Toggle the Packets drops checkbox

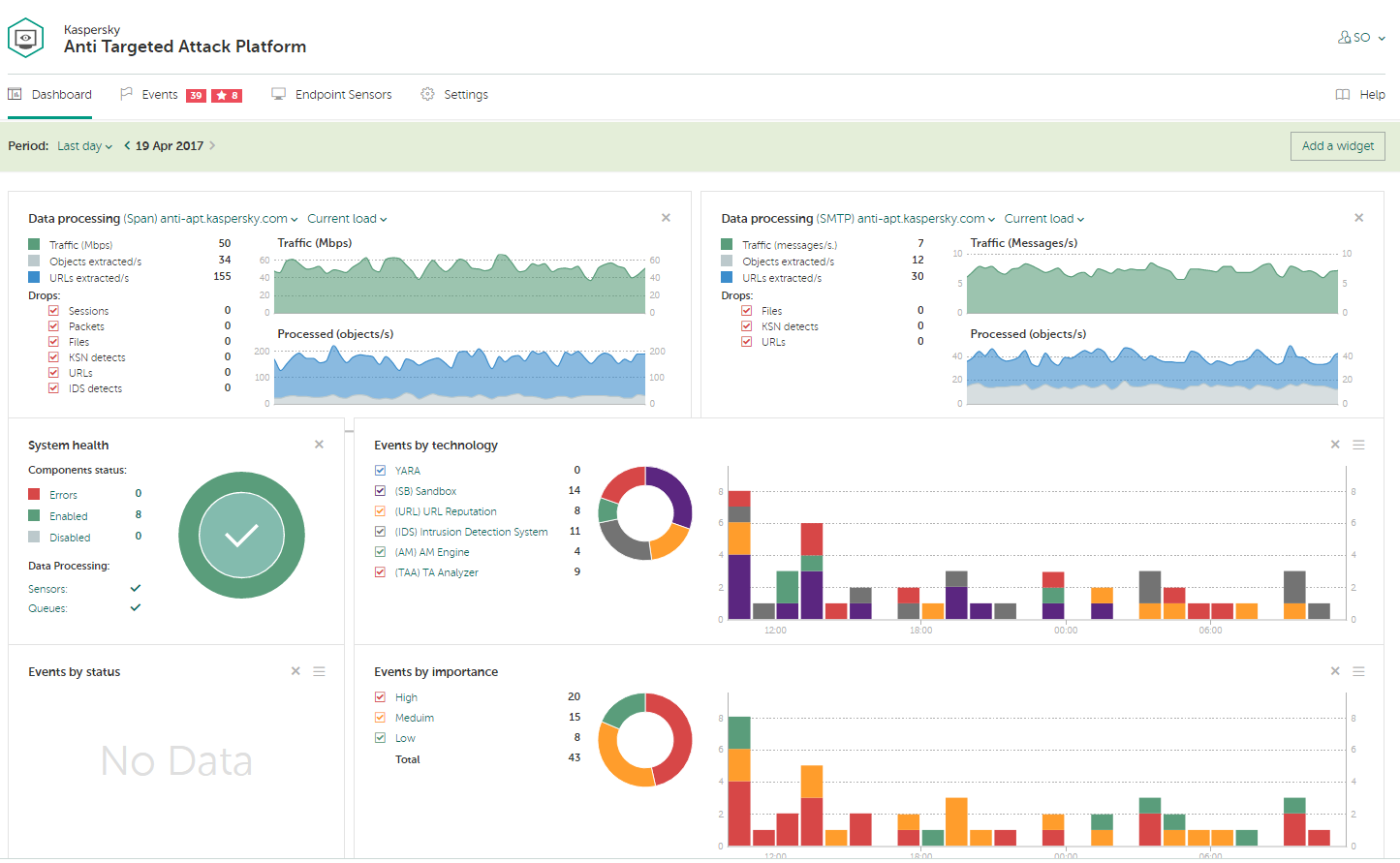point(53,326)
